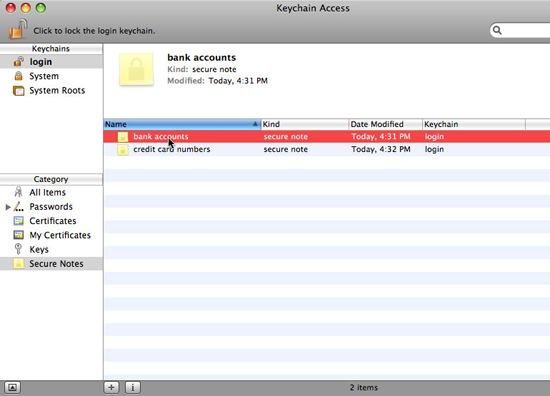Screen dimensions: 550x396
Task: Click the Certificates category icon
Action: tap(19, 221)
